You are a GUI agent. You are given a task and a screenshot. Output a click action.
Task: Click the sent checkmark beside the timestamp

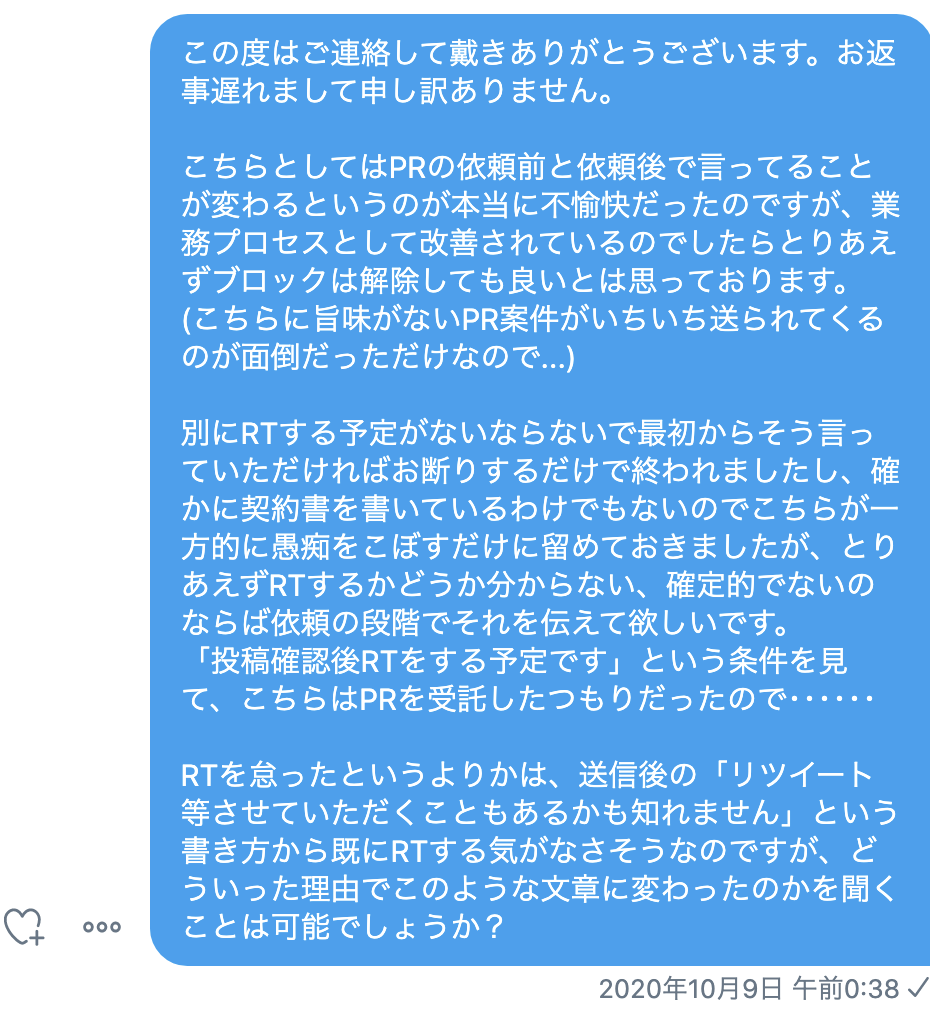pyautogui.click(x=917, y=989)
